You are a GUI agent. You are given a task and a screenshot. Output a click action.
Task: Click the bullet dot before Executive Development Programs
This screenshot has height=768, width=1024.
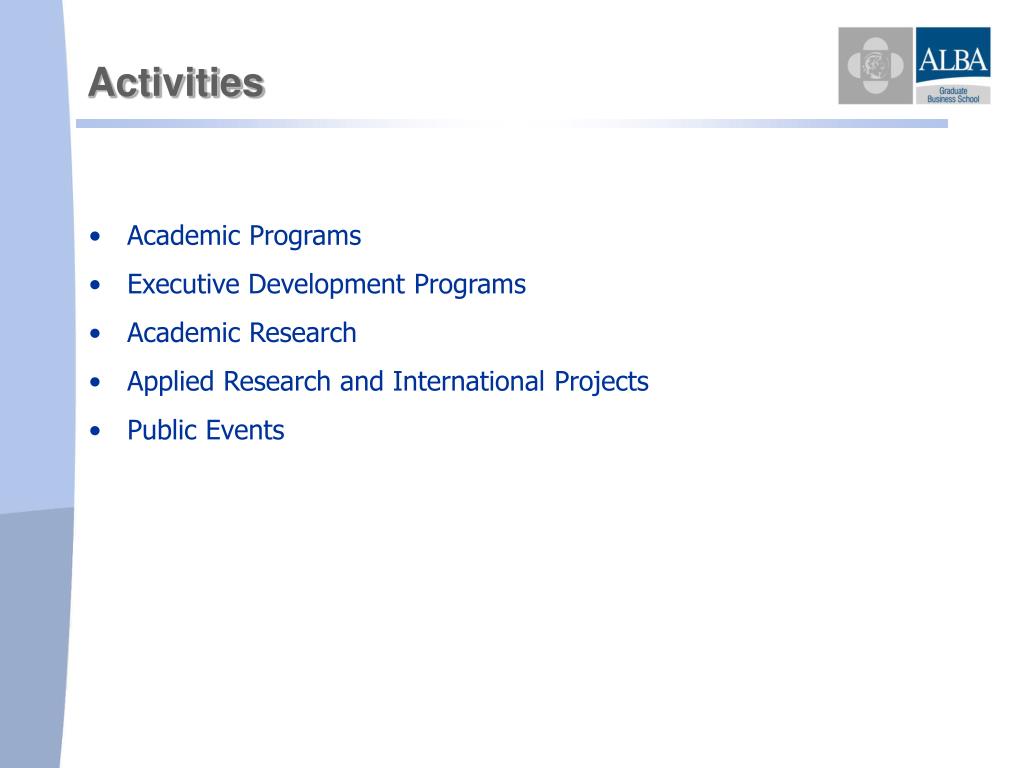click(94, 285)
